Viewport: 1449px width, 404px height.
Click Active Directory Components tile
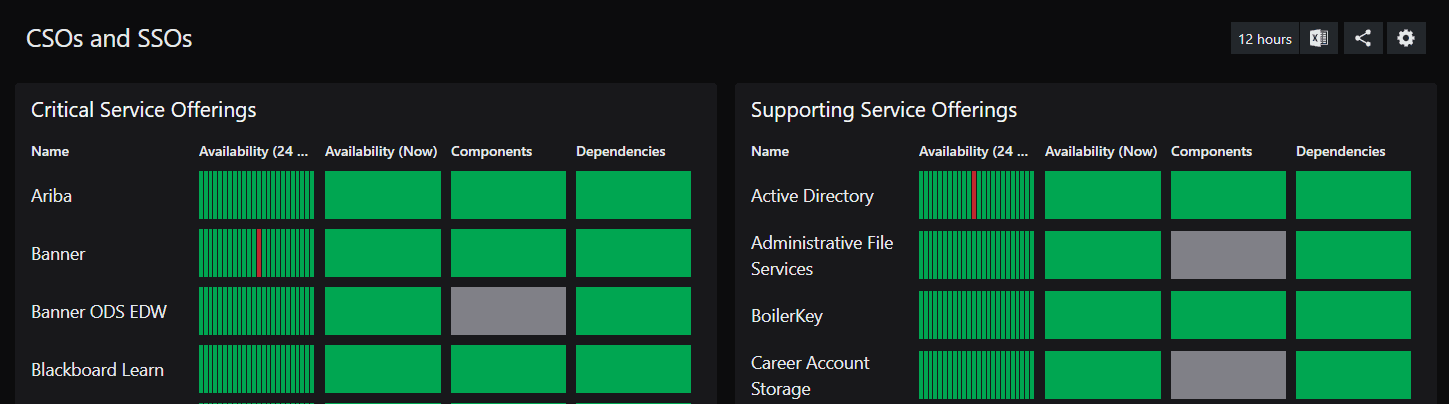1228,195
